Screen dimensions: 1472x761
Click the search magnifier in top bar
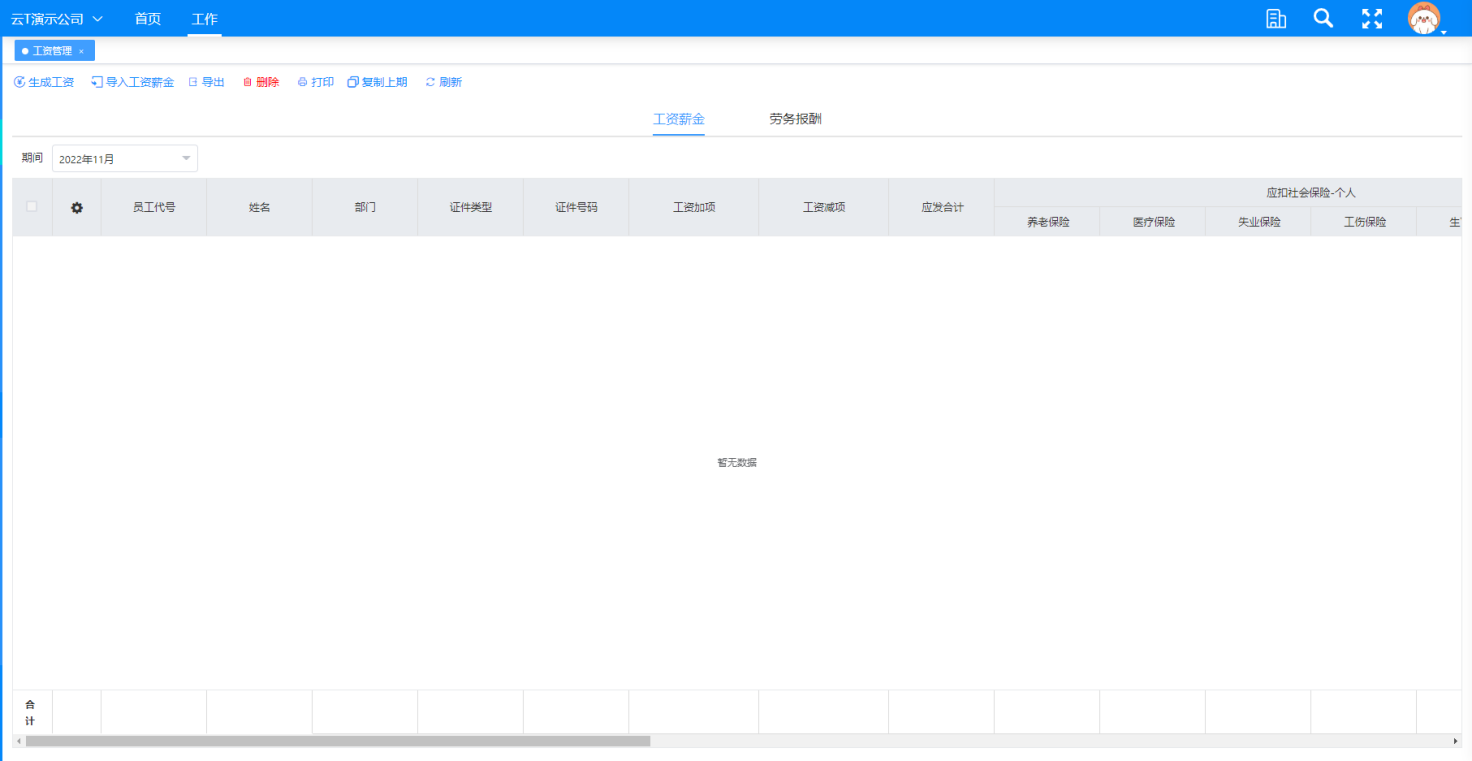[1323, 18]
